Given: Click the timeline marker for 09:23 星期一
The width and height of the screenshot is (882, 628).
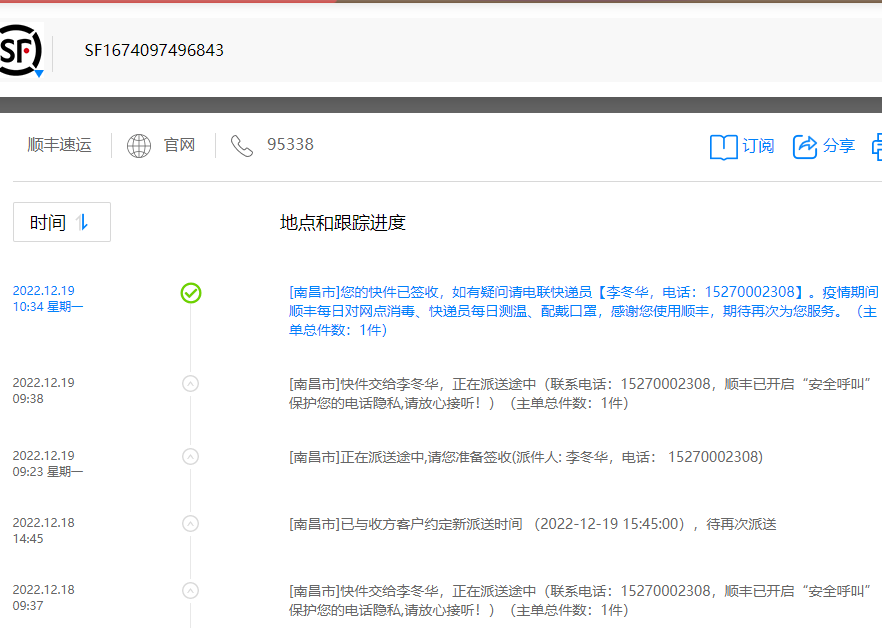Looking at the screenshot, I should pos(191,456).
